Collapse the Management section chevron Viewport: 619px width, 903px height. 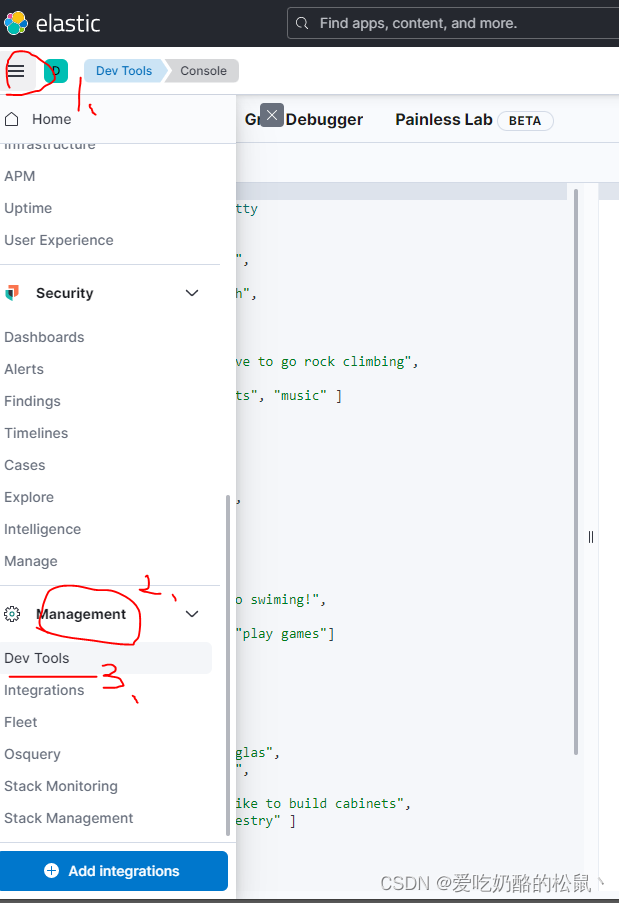click(x=192, y=614)
